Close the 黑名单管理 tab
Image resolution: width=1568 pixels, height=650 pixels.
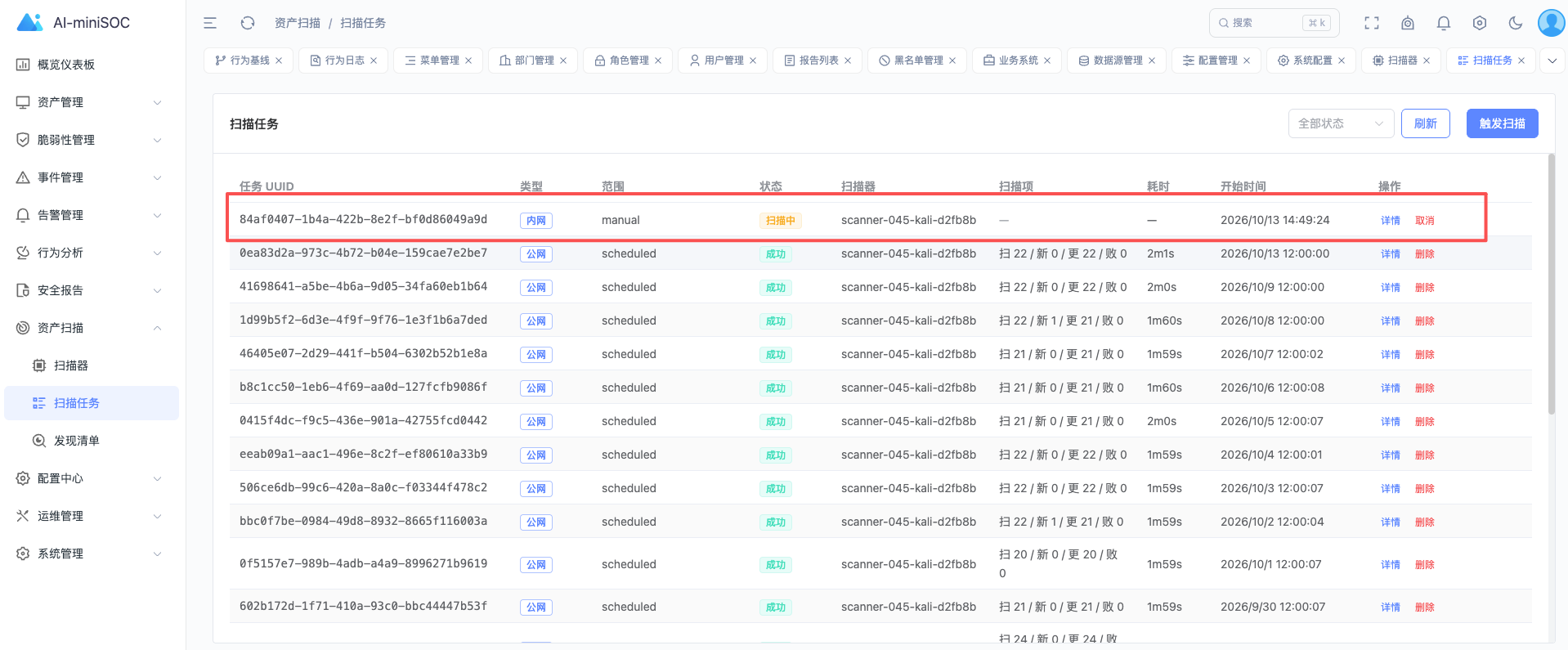click(x=952, y=61)
